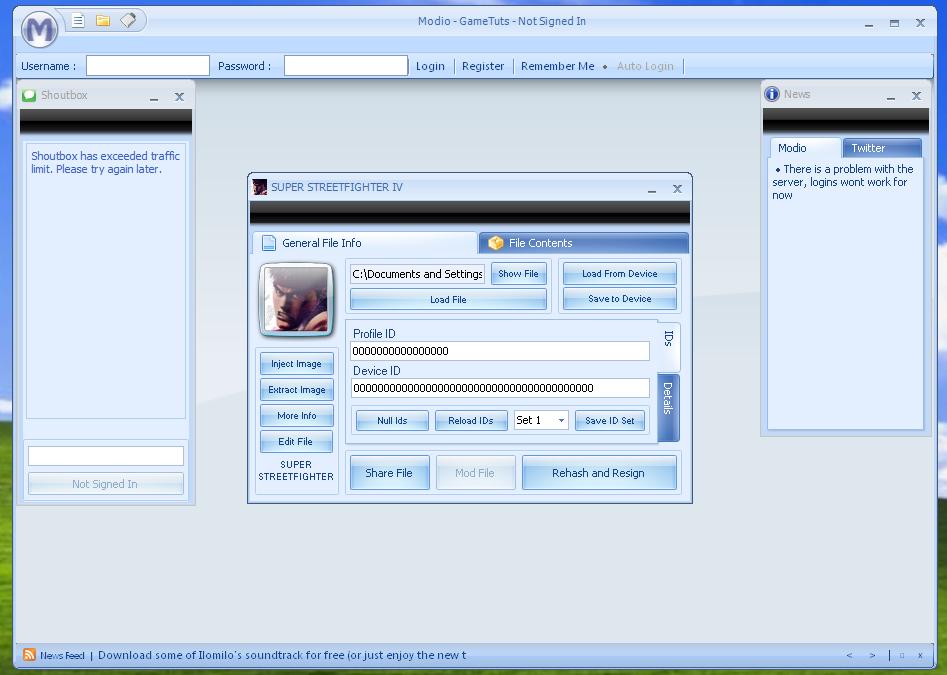The height and width of the screenshot is (675, 947).
Task: Click the 'There is a problem with the server' news text
Action: [x=843, y=182]
